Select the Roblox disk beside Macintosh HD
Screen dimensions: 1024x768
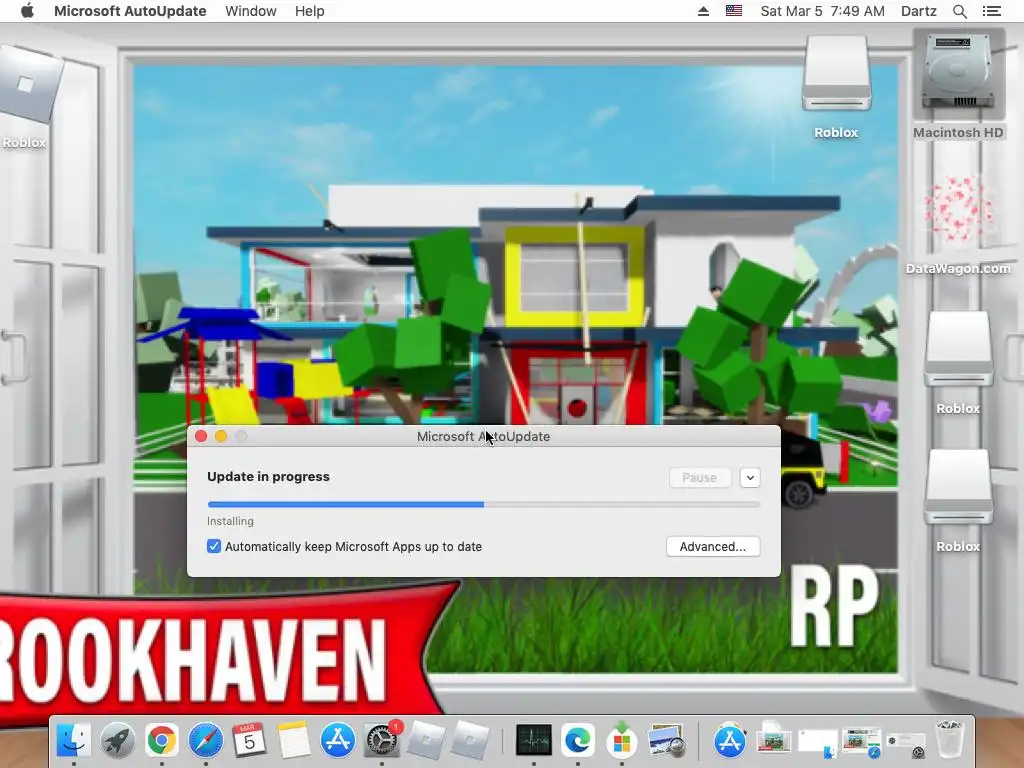pyautogui.click(x=836, y=85)
